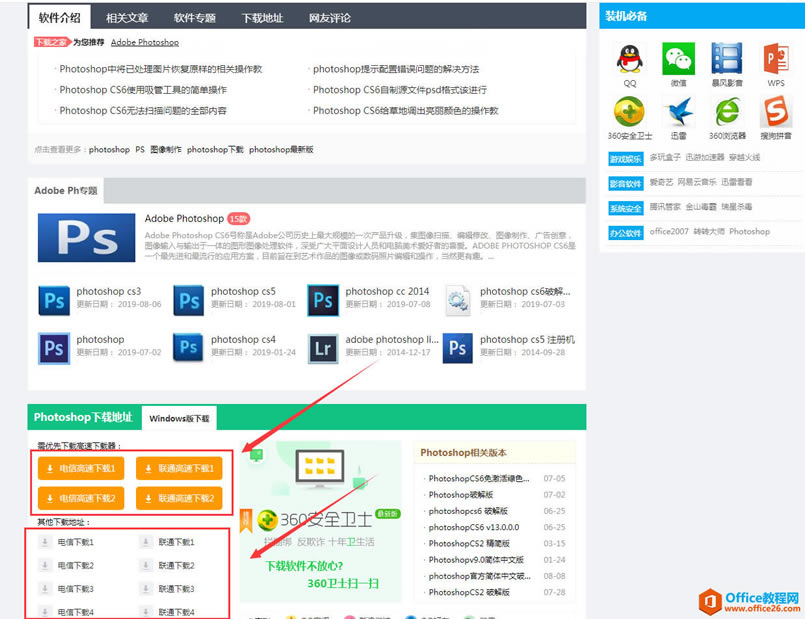
Task: Open the 360浏览器 icon
Action: click(x=726, y=112)
